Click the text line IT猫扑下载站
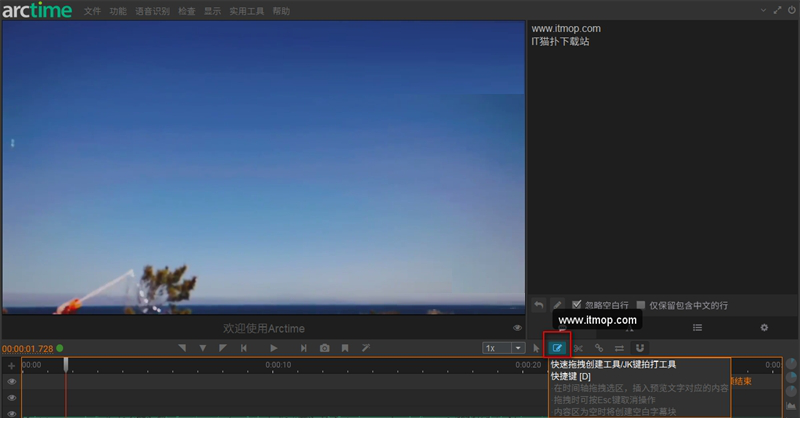Viewport: 800px width, 434px height. (x=560, y=42)
